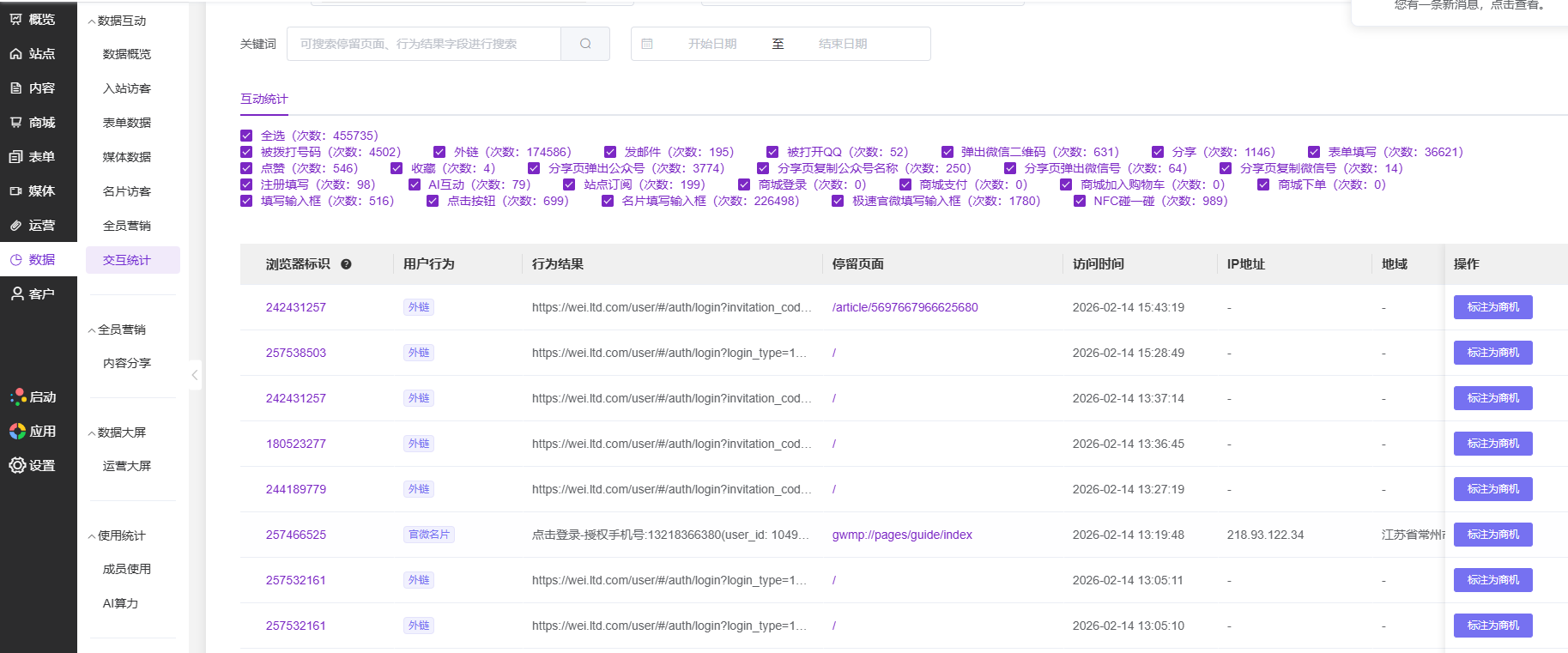Open 入站访客 in the submenu
The height and width of the screenshot is (653, 1568).
point(127,88)
